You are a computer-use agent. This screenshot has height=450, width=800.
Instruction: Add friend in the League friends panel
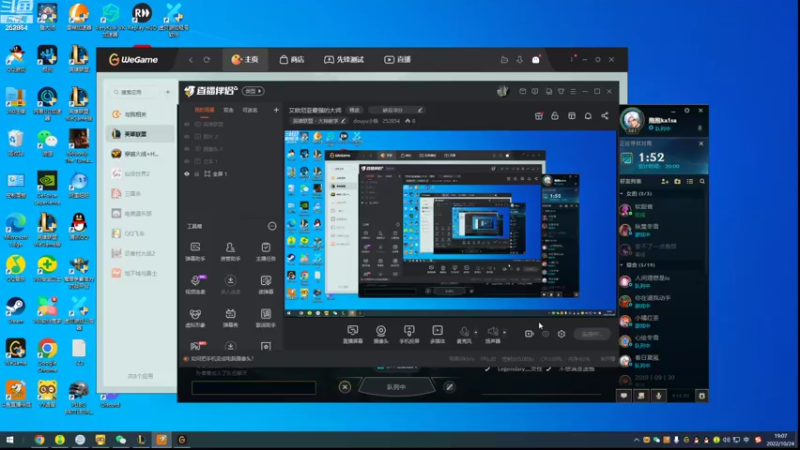665,181
